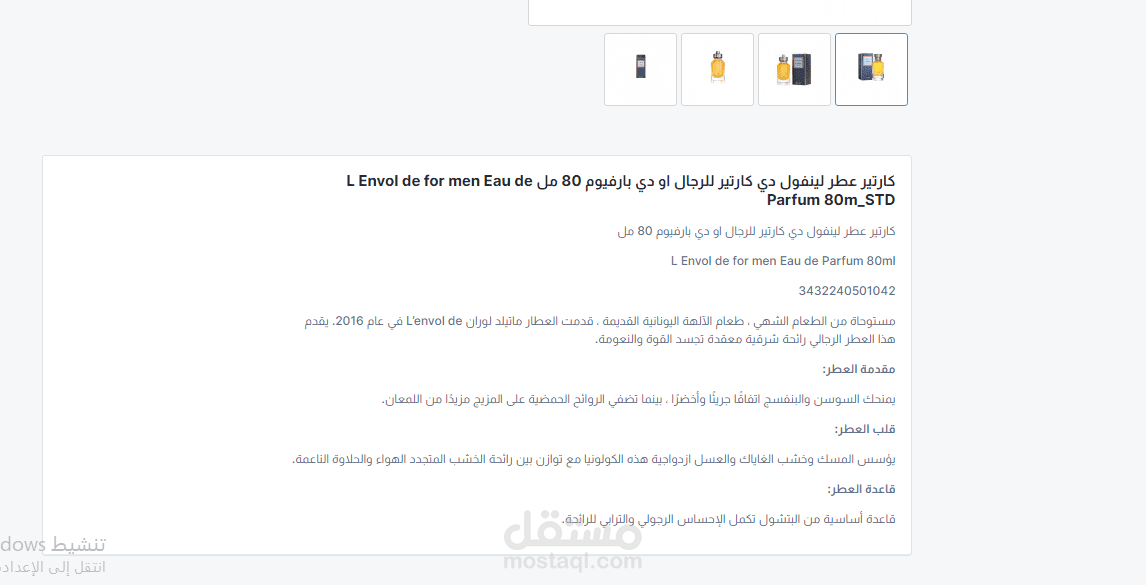Click the sentence about البتشول base note
The image size is (1146, 585).
[729, 519]
